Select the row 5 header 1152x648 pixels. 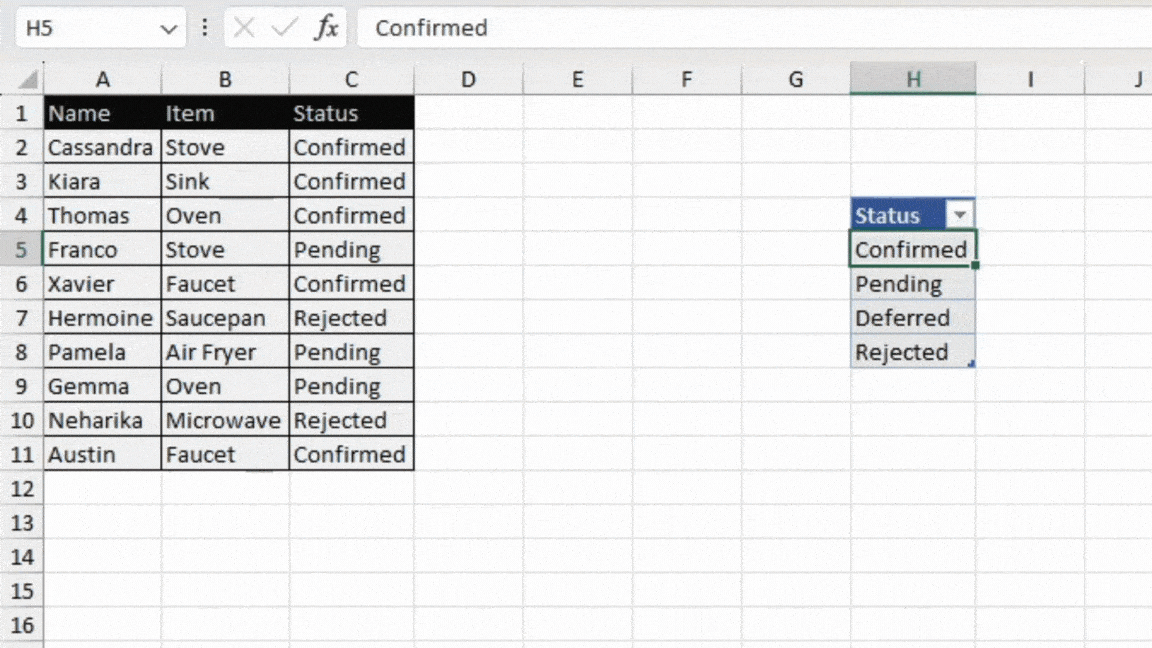click(22, 249)
